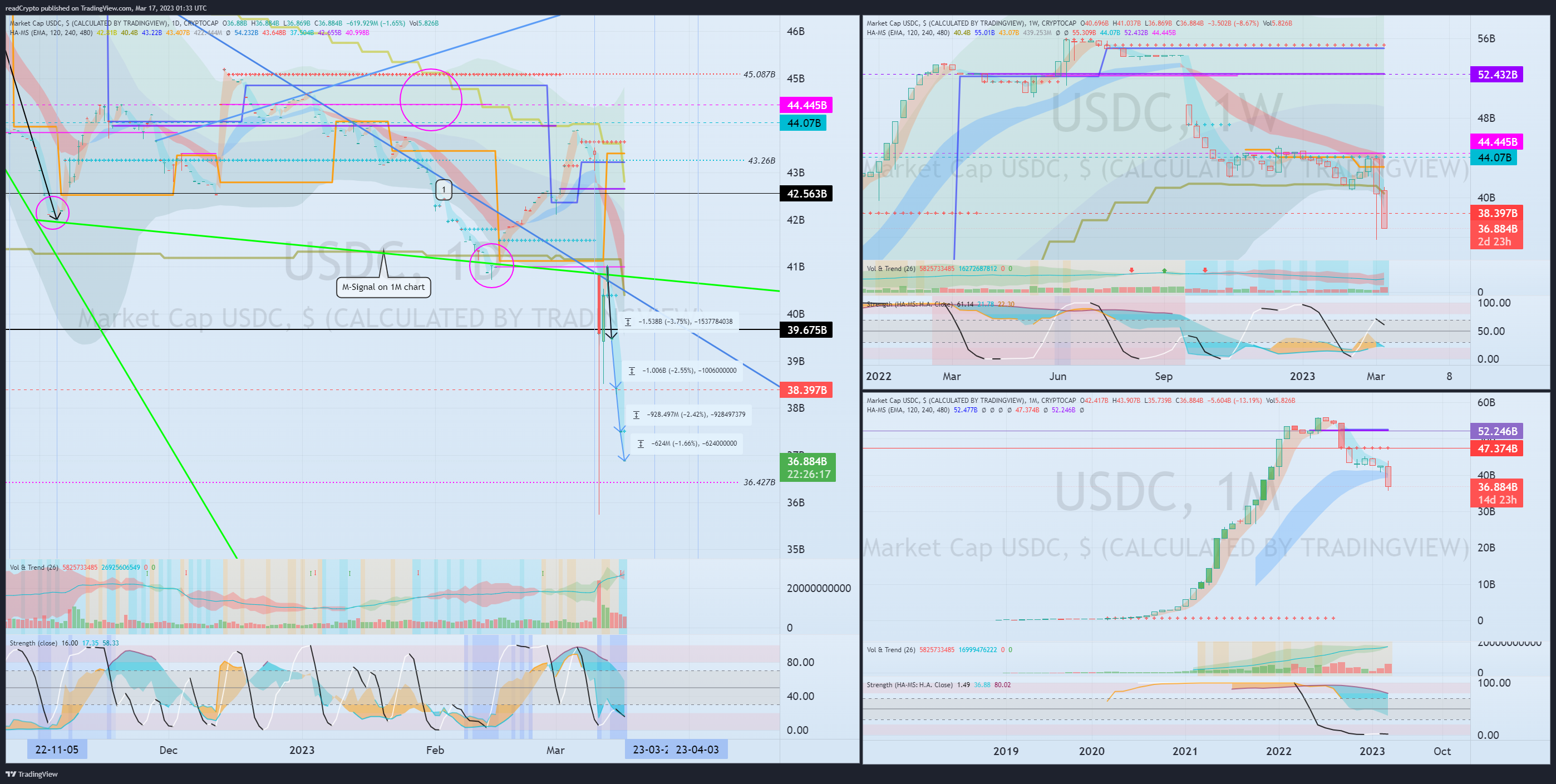
Task: Click the purple 52.432B label on weekly chart
Action: tap(1496, 75)
